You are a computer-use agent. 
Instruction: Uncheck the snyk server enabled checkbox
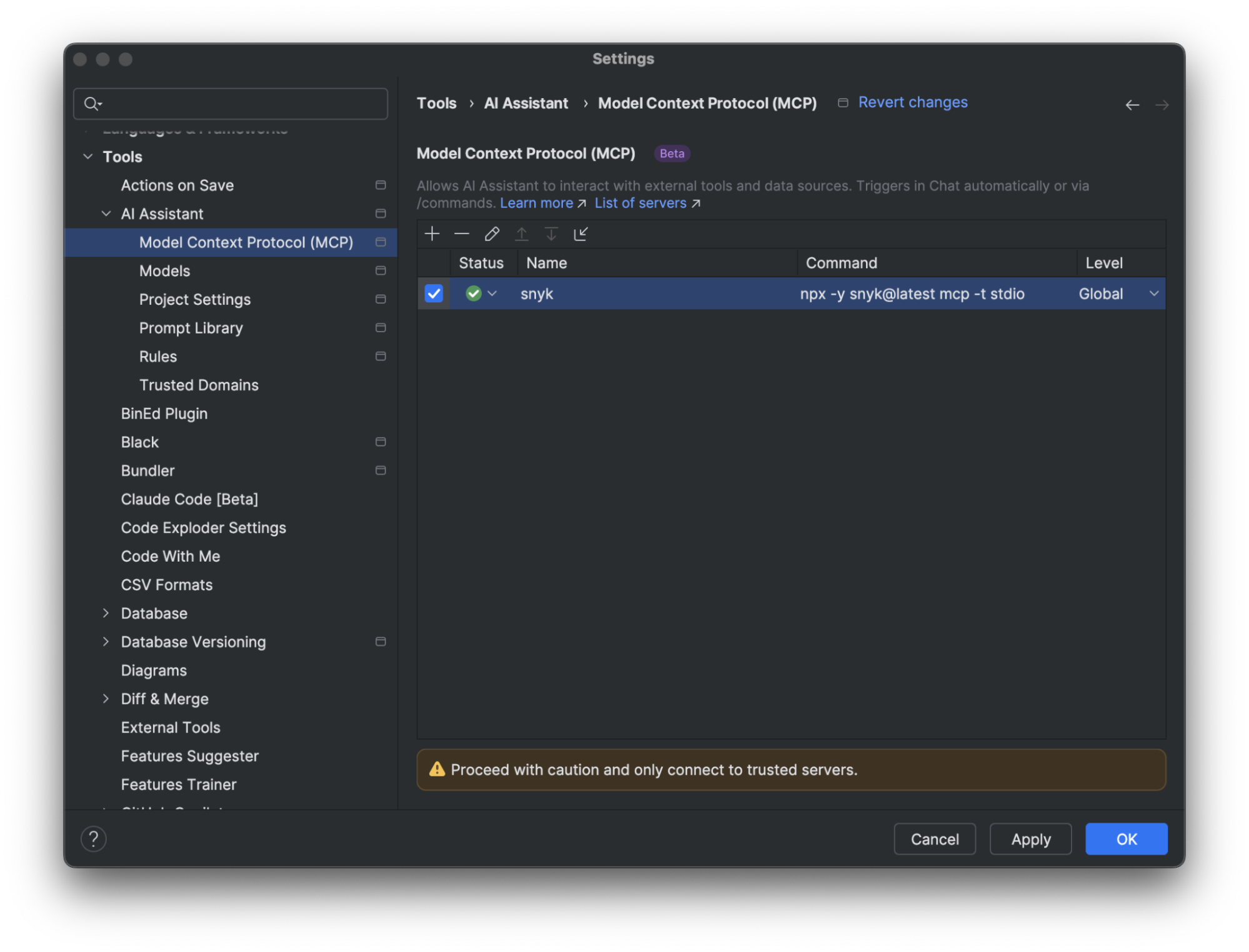pyautogui.click(x=434, y=294)
